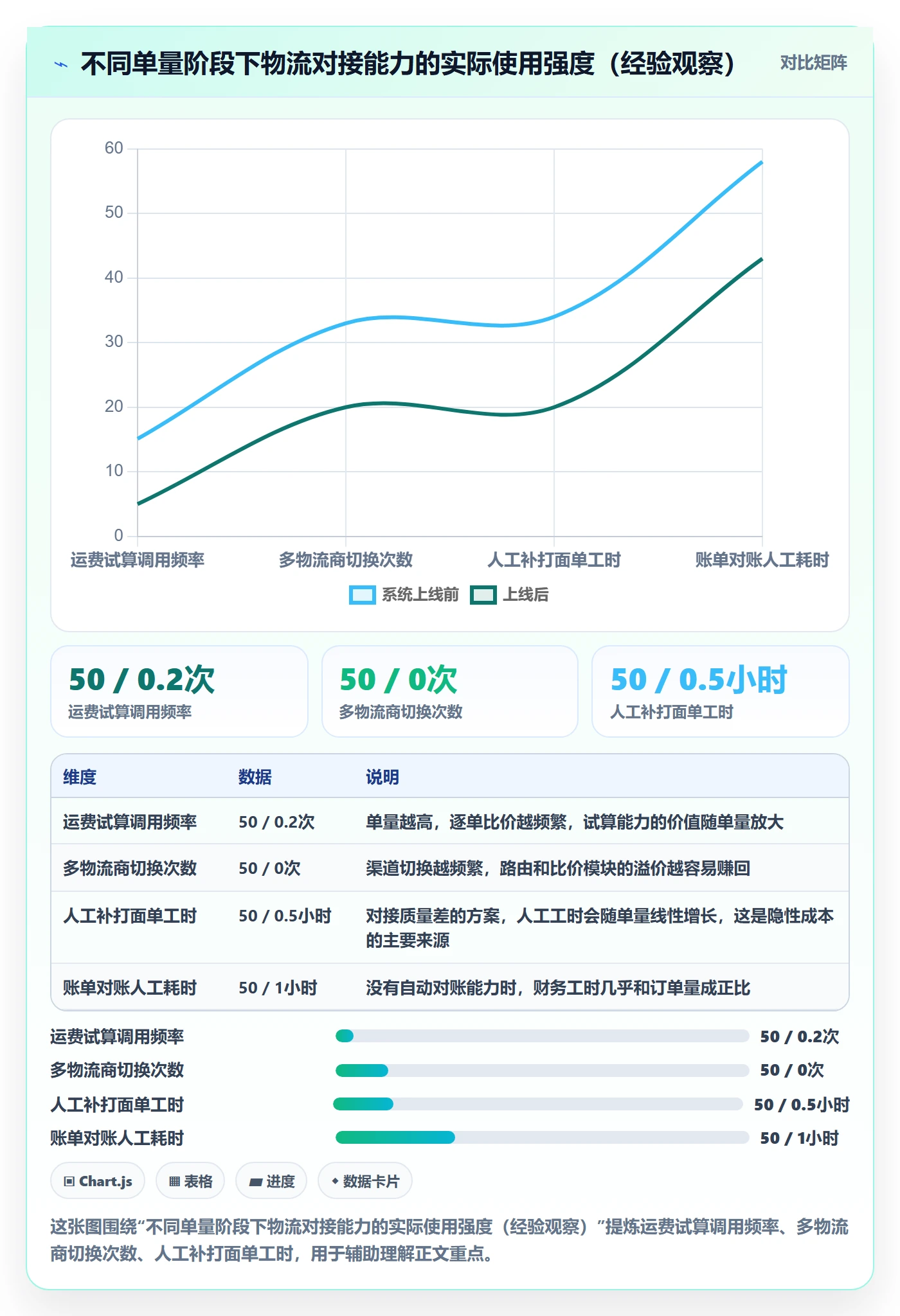Open the 50 / 0.2次 stat card
Image resolution: width=900 pixels, height=1316 pixels.
click(179, 691)
